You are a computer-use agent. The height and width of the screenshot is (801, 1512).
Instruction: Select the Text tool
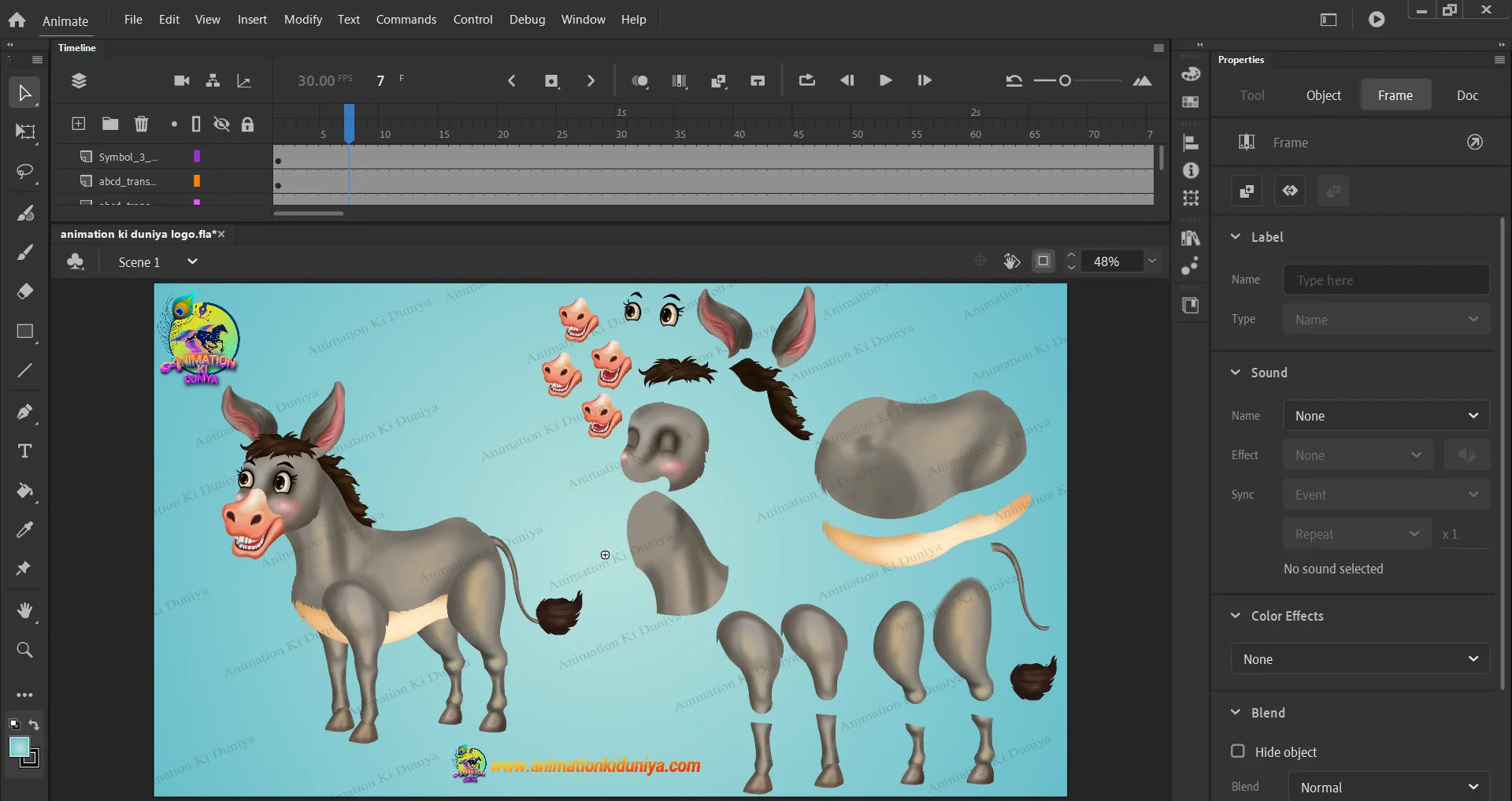[x=24, y=451]
